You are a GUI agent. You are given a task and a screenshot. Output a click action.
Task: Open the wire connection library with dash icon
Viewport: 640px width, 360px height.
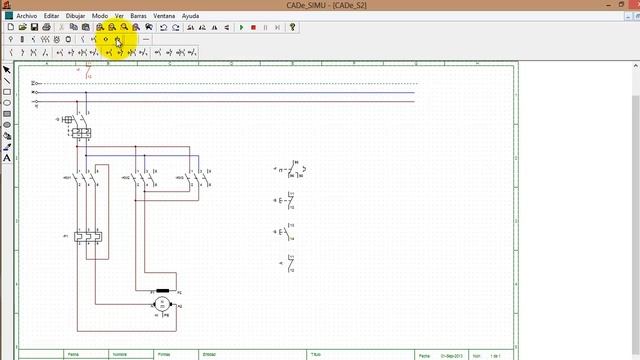click(146, 40)
